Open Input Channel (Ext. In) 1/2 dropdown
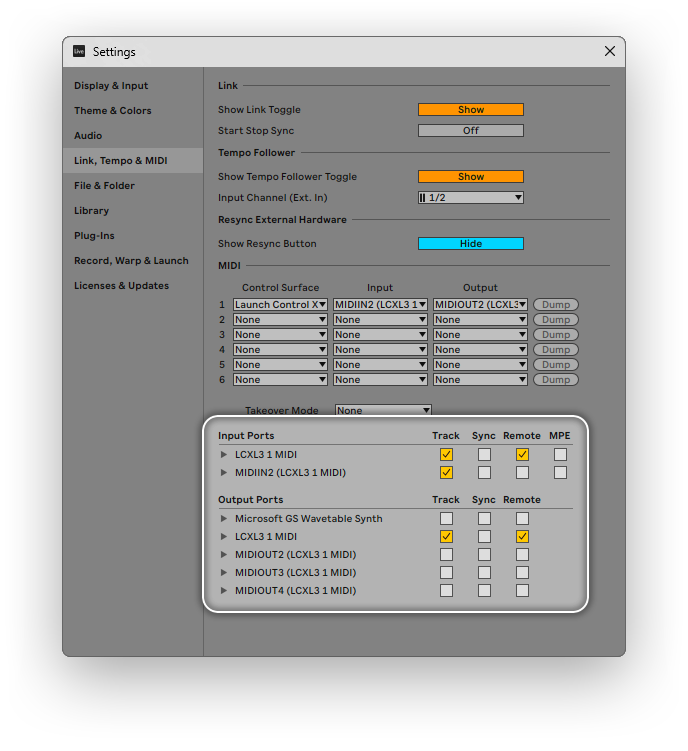The height and width of the screenshot is (751, 688). coord(470,198)
